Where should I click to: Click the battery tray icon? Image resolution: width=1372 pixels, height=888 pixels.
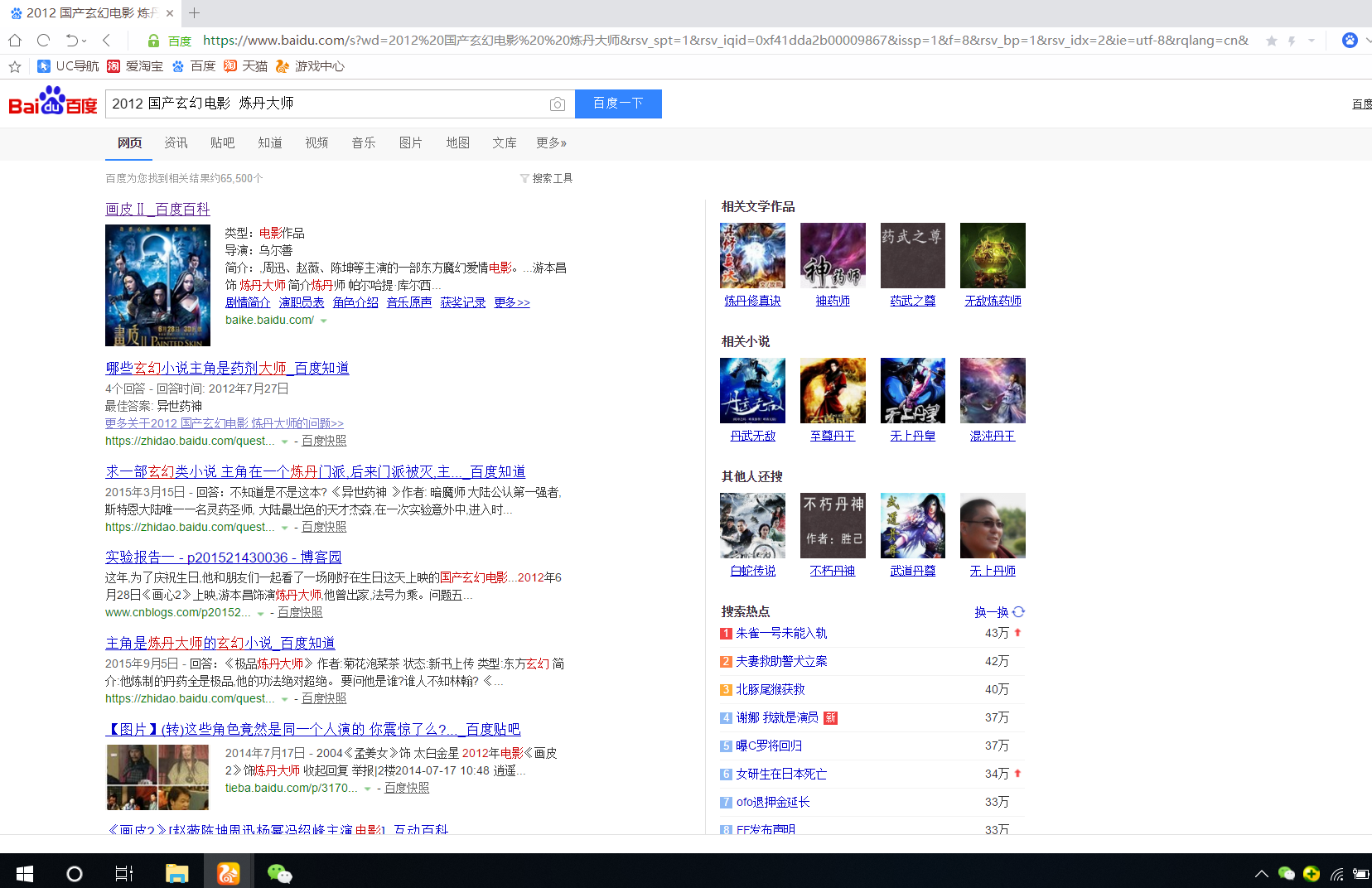(1360, 874)
